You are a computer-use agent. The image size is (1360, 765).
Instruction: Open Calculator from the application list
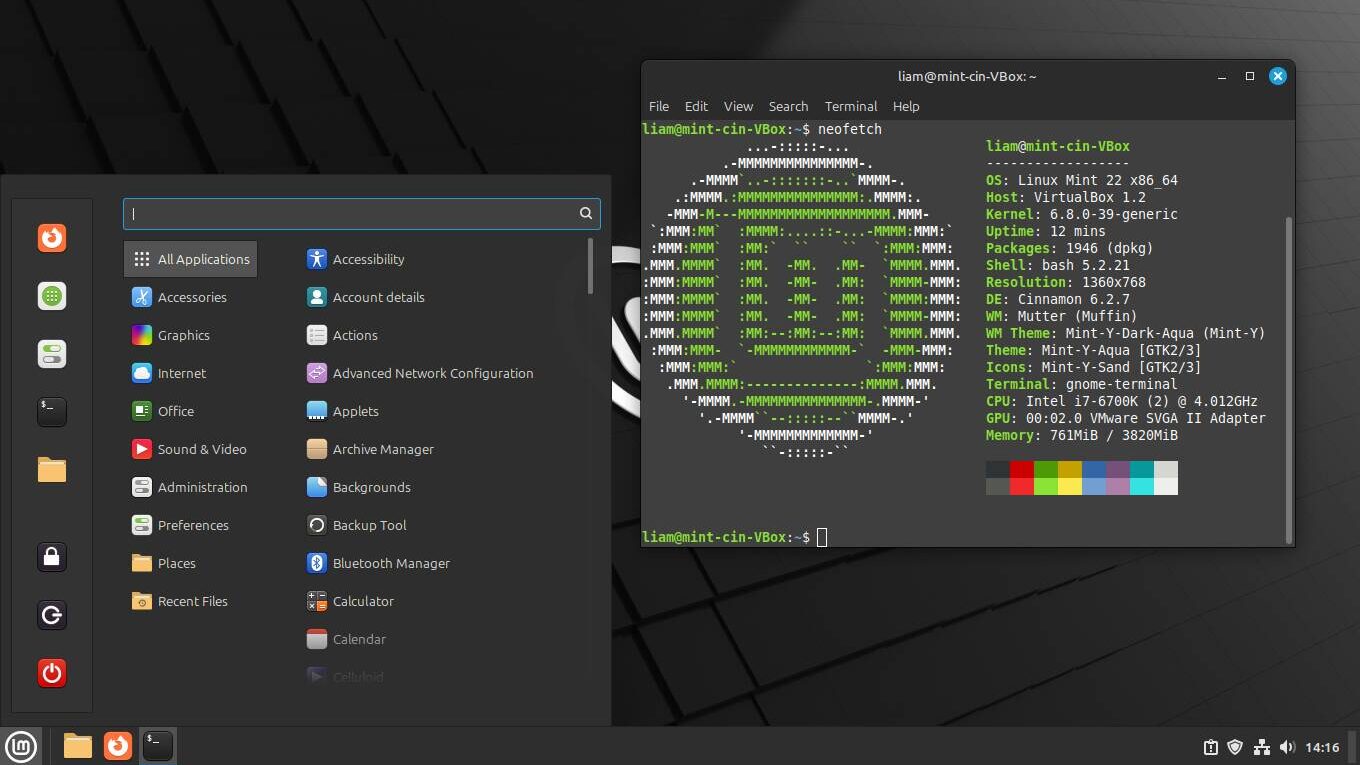360,601
